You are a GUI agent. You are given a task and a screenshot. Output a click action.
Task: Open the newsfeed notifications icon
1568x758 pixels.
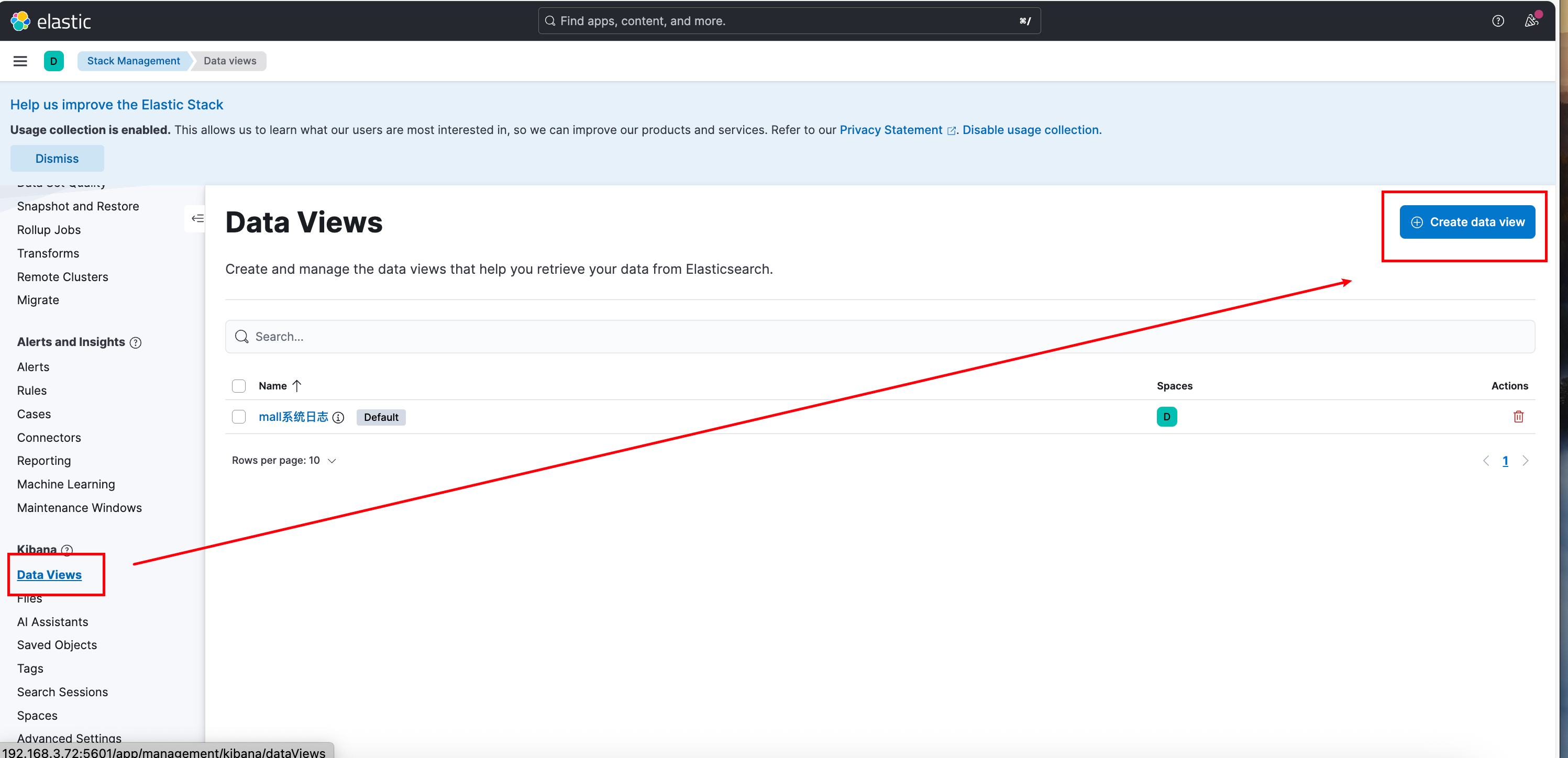click(1531, 21)
